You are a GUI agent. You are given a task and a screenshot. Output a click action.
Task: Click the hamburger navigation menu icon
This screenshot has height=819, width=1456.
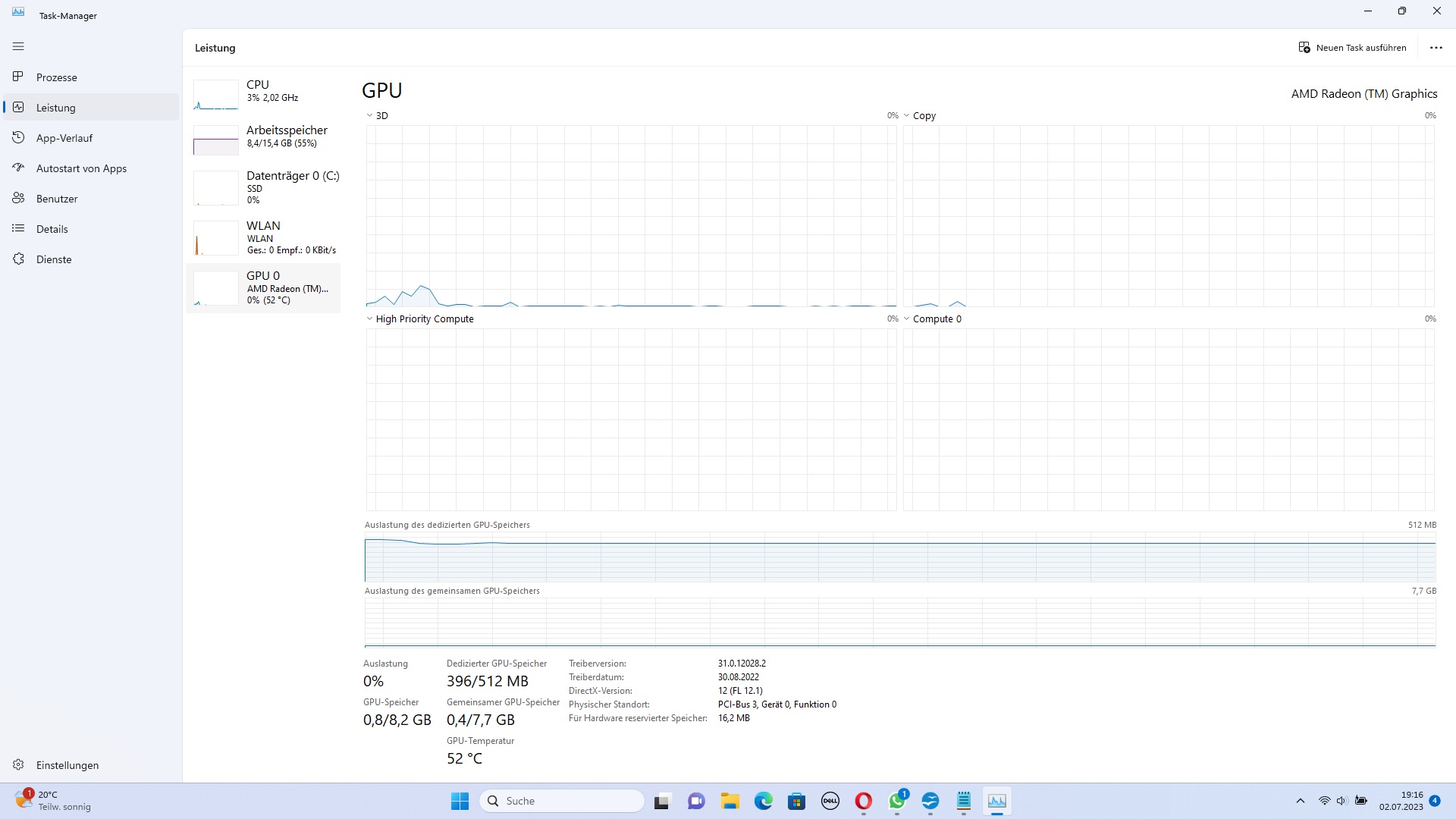(18, 47)
